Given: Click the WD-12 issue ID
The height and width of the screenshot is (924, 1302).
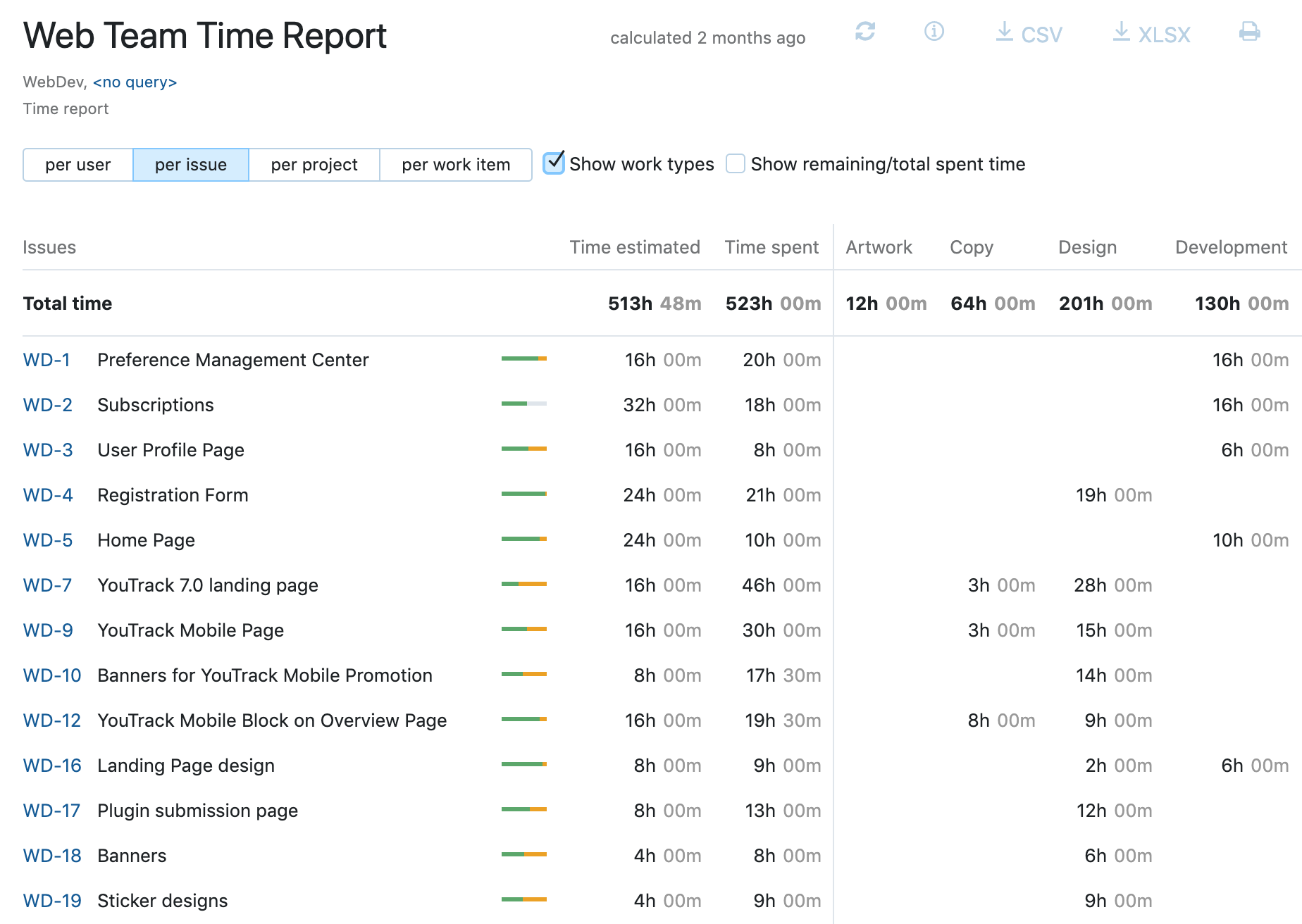Looking at the screenshot, I should point(51,720).
